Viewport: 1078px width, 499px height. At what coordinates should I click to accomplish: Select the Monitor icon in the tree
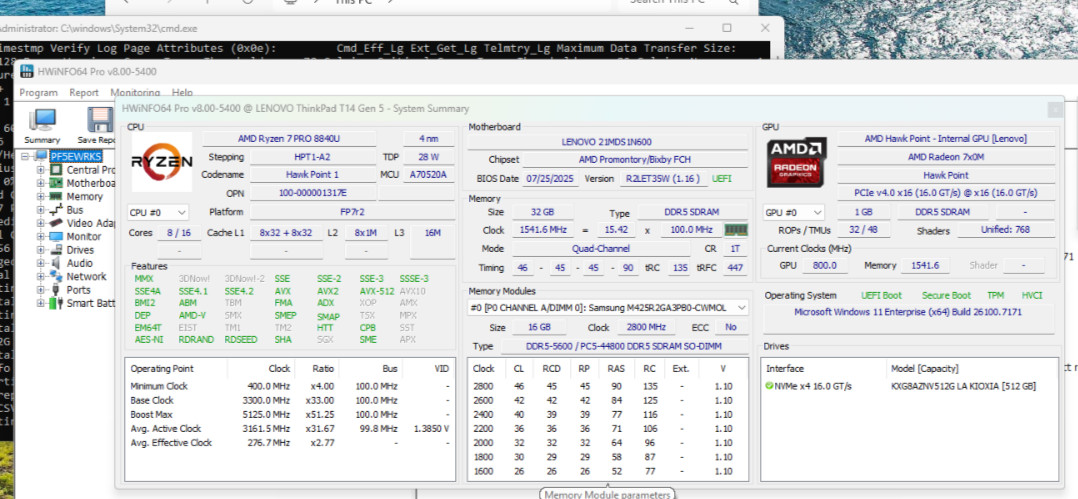pos(57,236)
